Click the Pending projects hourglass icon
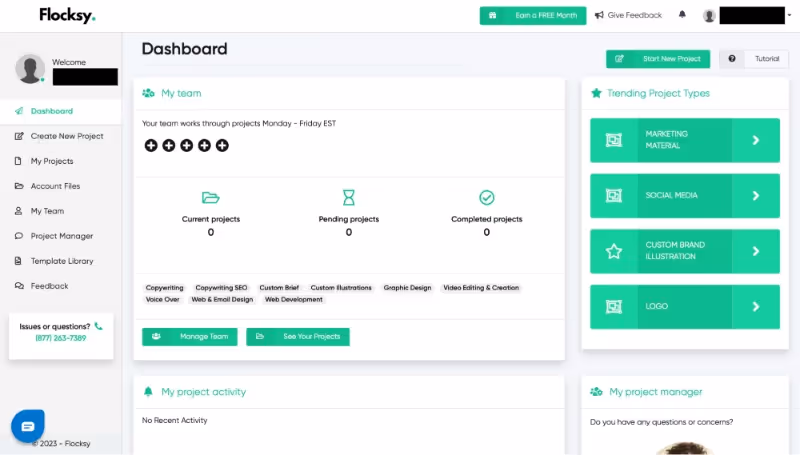Screen dimensions: 800x455 click(348, 197)
